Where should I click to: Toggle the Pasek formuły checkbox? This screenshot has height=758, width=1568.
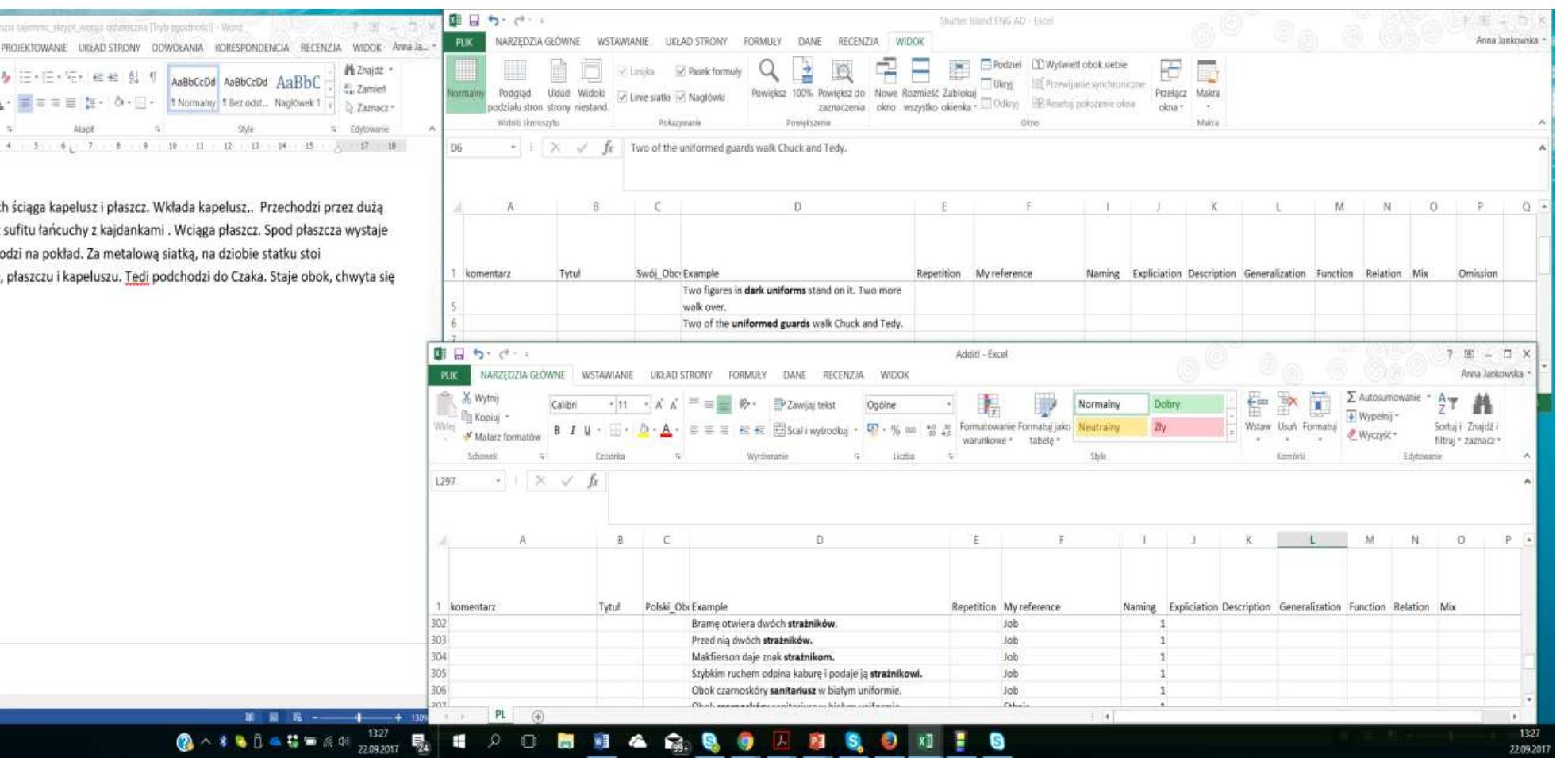click(x=680, y=71)
